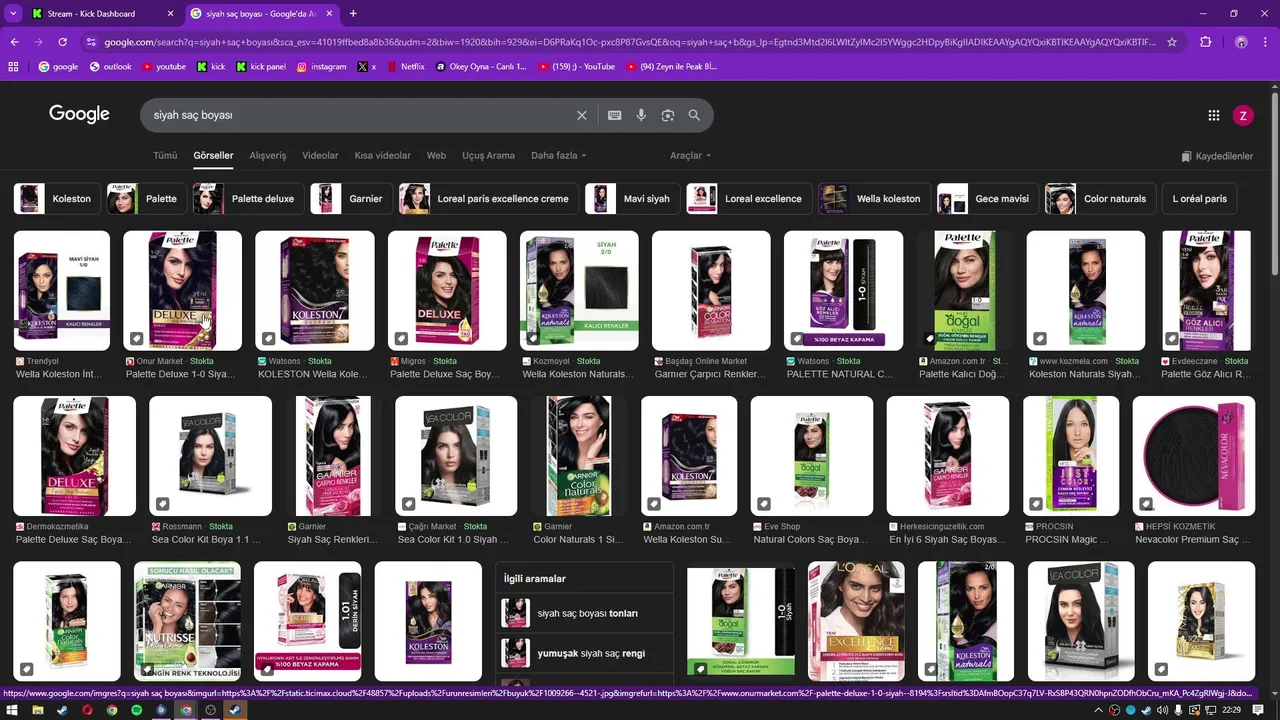
Task: Close the Stream - Kick Dashboard tab
Action: click(170, 14)
